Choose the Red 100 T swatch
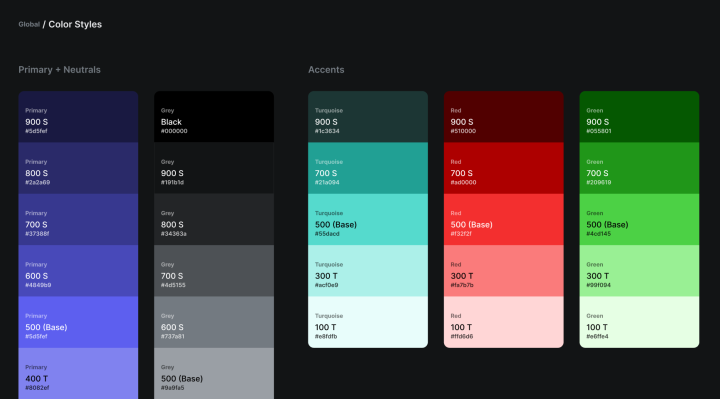This screenshot has width=720, height=399. [504, 322]
